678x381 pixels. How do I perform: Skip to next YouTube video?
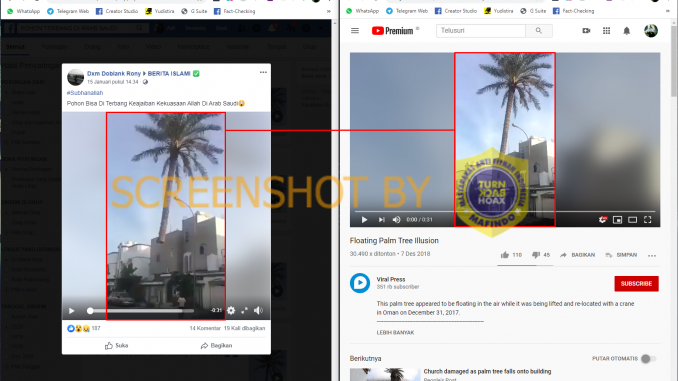pos(381,220)
